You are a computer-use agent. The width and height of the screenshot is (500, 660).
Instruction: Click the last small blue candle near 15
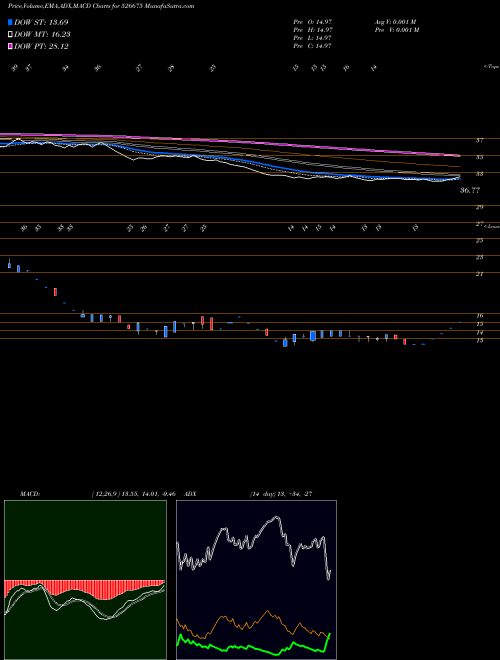[460, 322]
